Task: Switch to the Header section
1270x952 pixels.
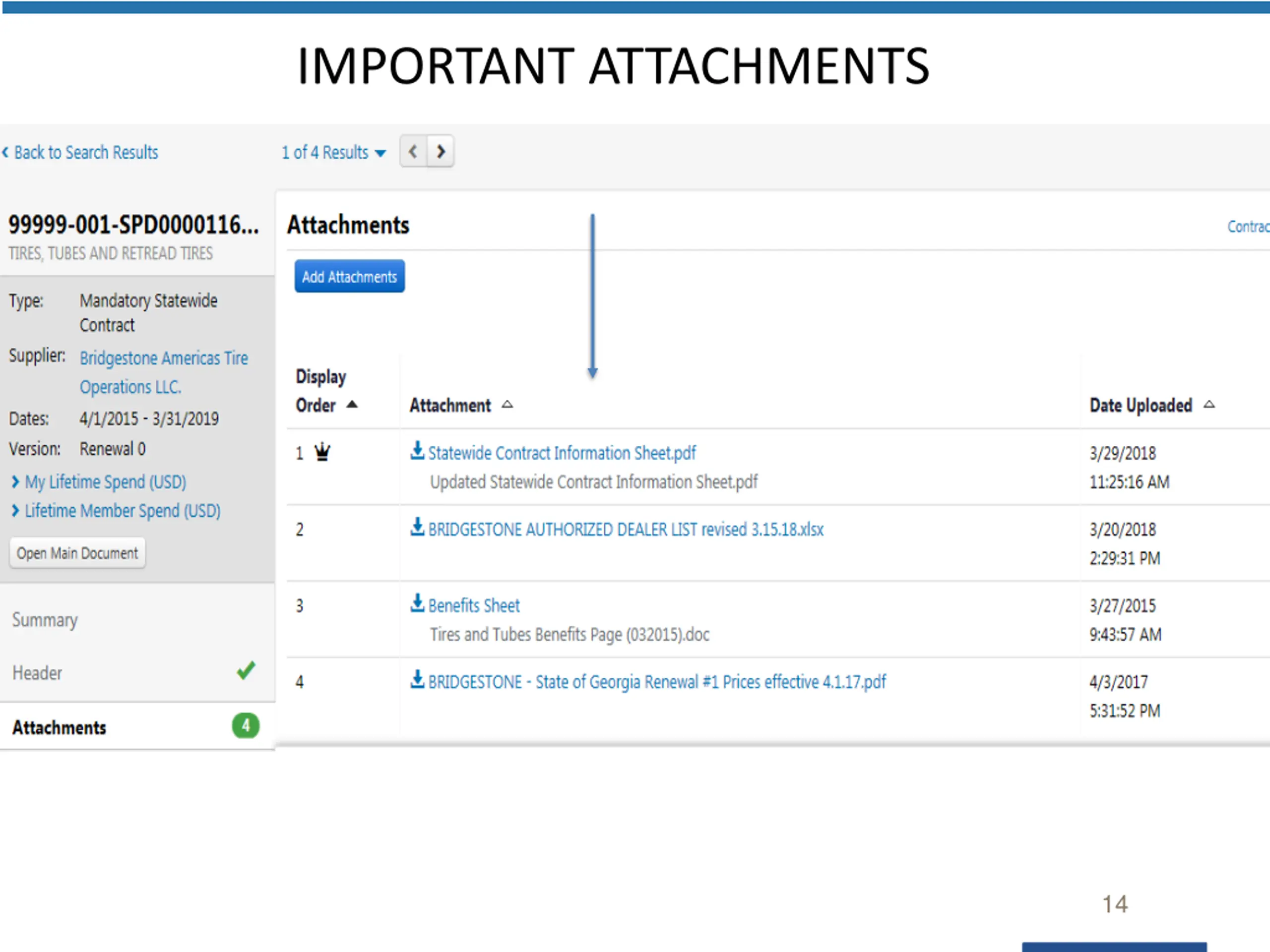Action: (x=37, y=673)
